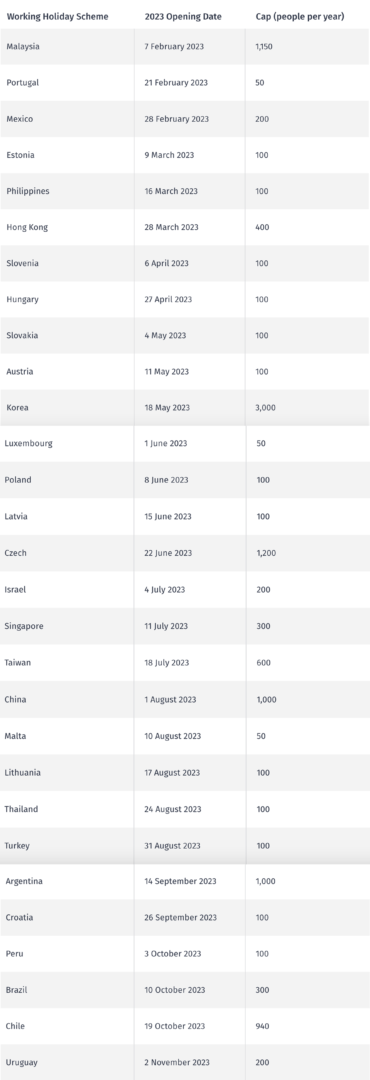Click Chile's cap value 940
This screenshot has width=370, height=1080.
[x=263, y=1026]
